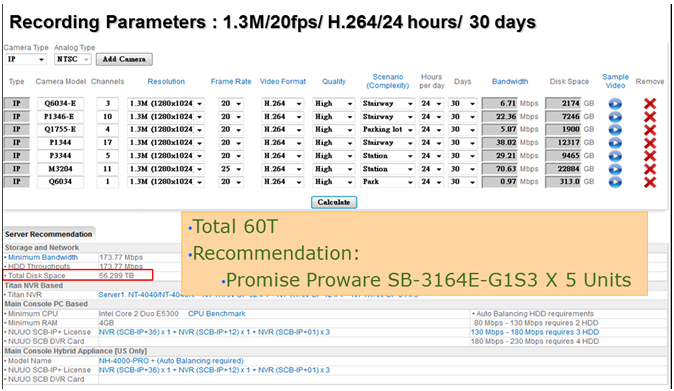Viewport: 674px width, 391px height.
Task: Click the Resolution column header link
Action: [x=166, y=81]
